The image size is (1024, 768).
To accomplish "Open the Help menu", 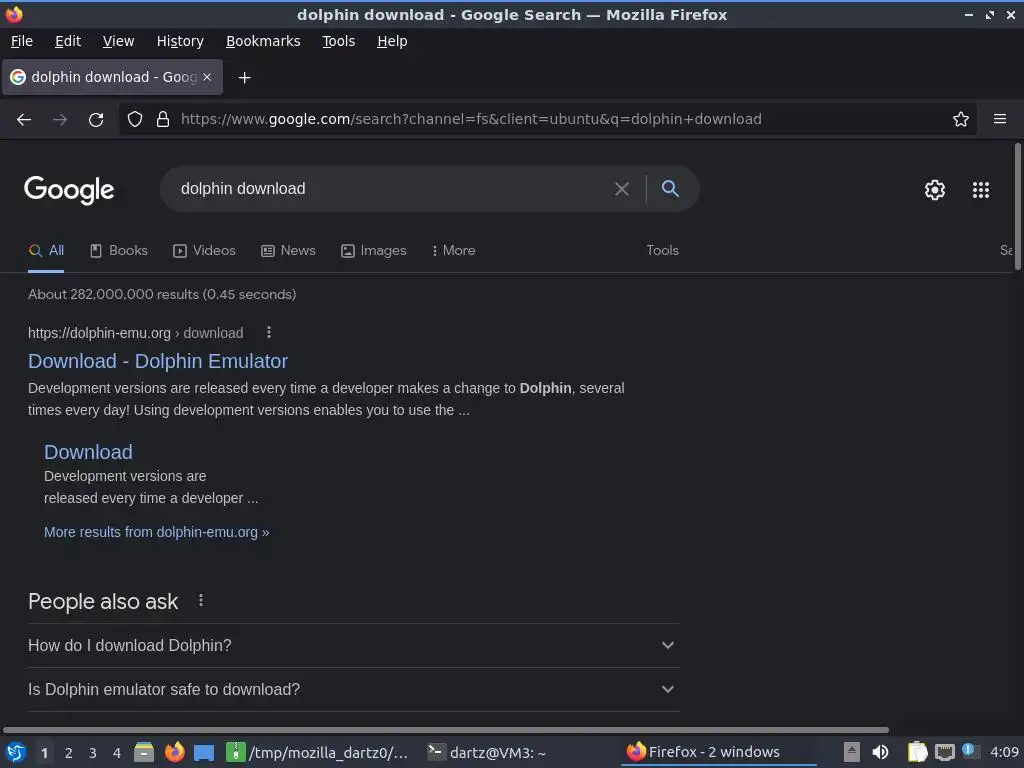I will (392, 41).
